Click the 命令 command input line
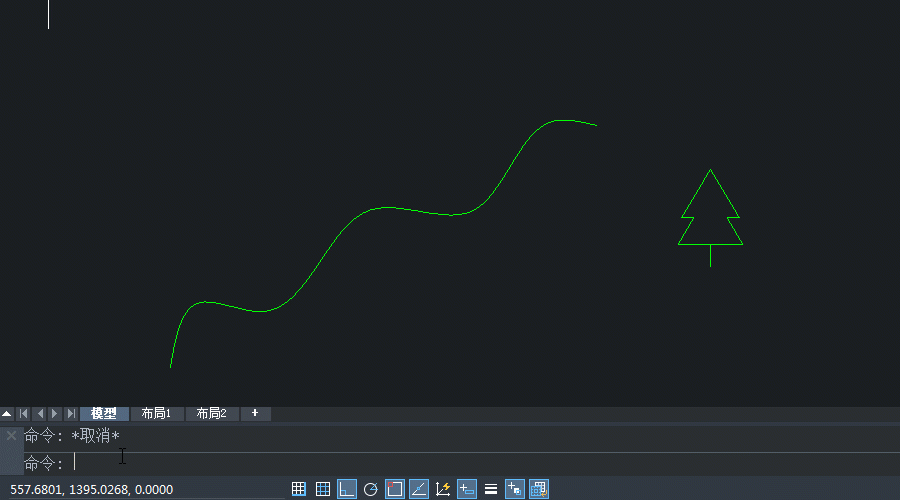Screen dimensions: 900x500 click(x=400, y=463)
